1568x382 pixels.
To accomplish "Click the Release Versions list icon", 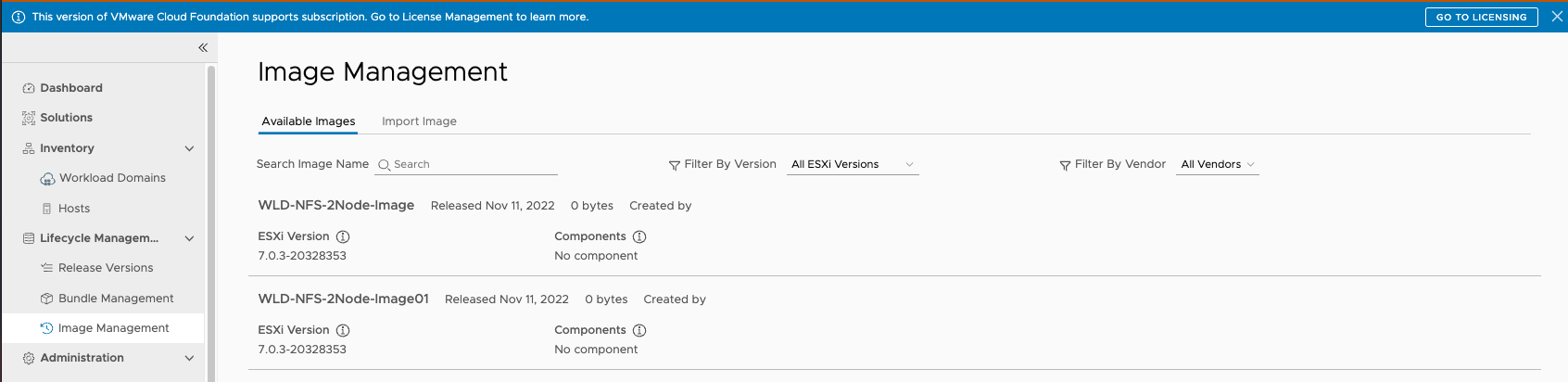I will click(47, 268).
